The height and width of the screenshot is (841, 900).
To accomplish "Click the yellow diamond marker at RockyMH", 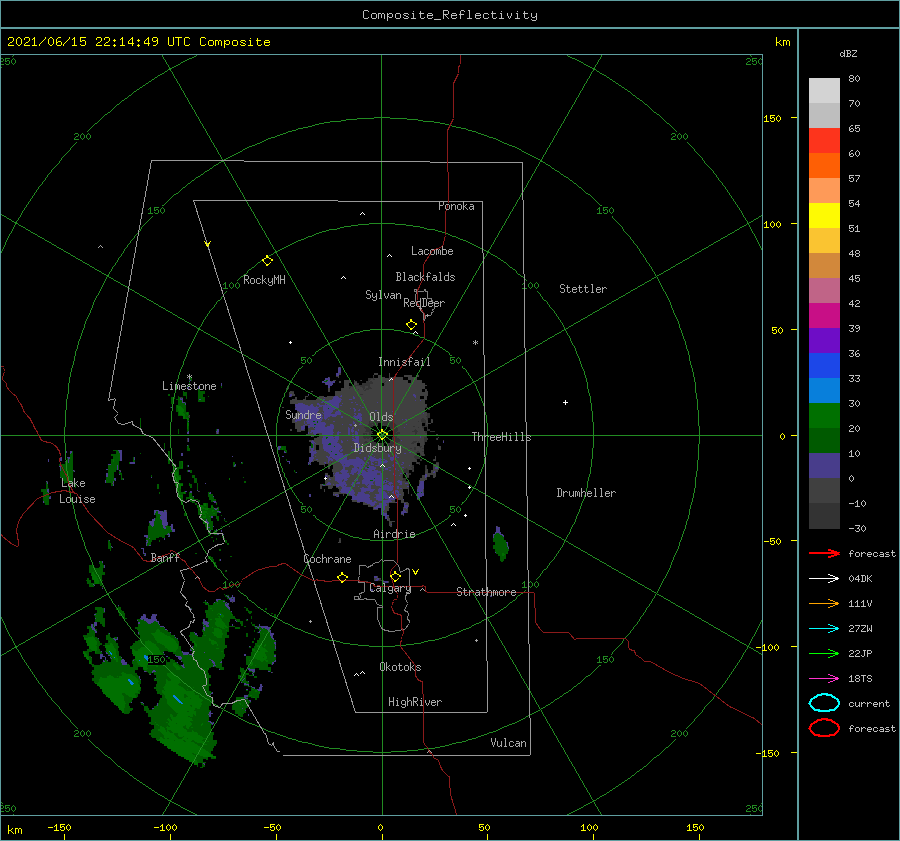I will tap(267, 261).
